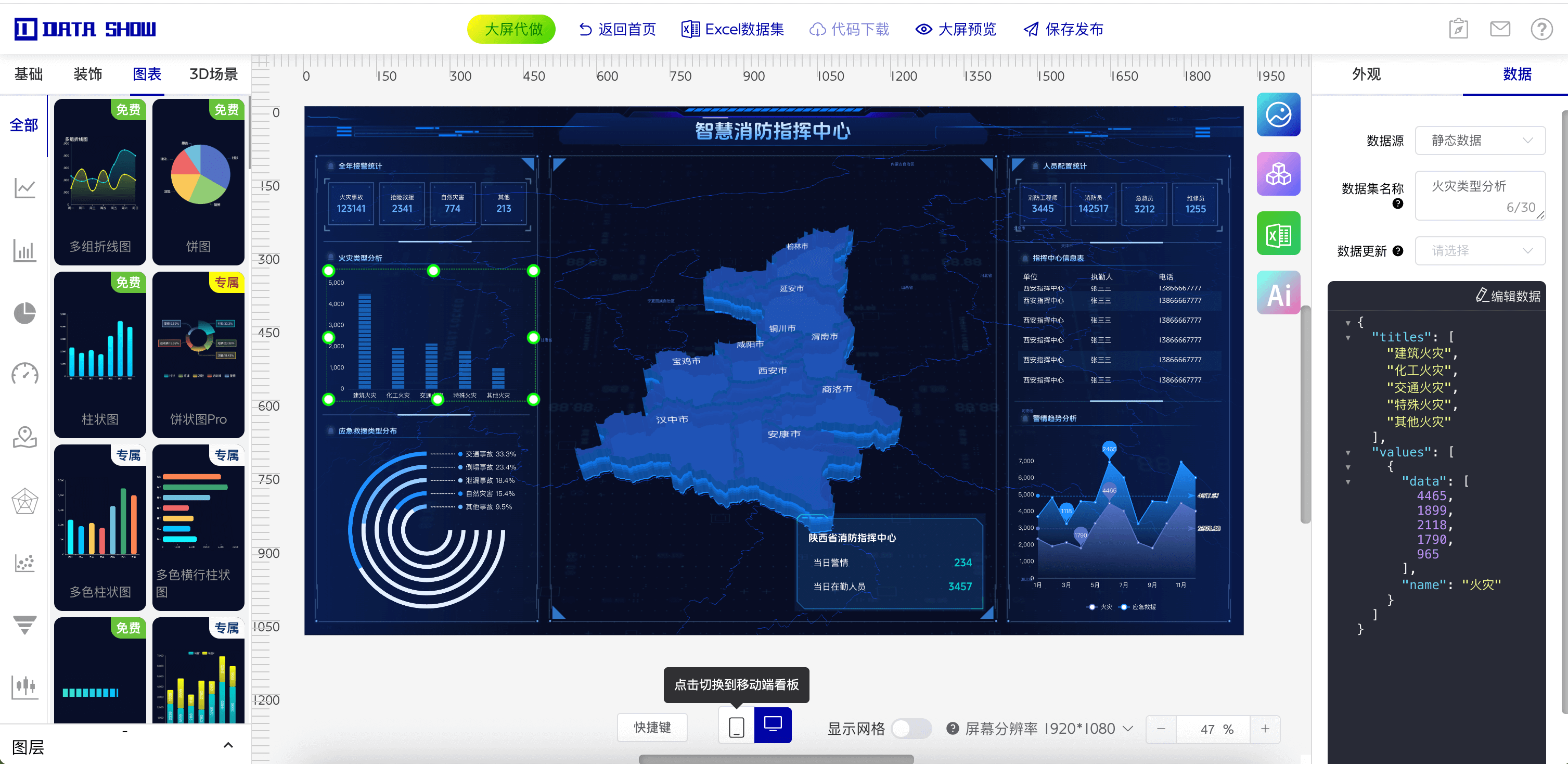This screenshot has width=1568, height=764.
Task: Select the 多组折线图 chart thumbnail
Action: (x=100, y=182)
